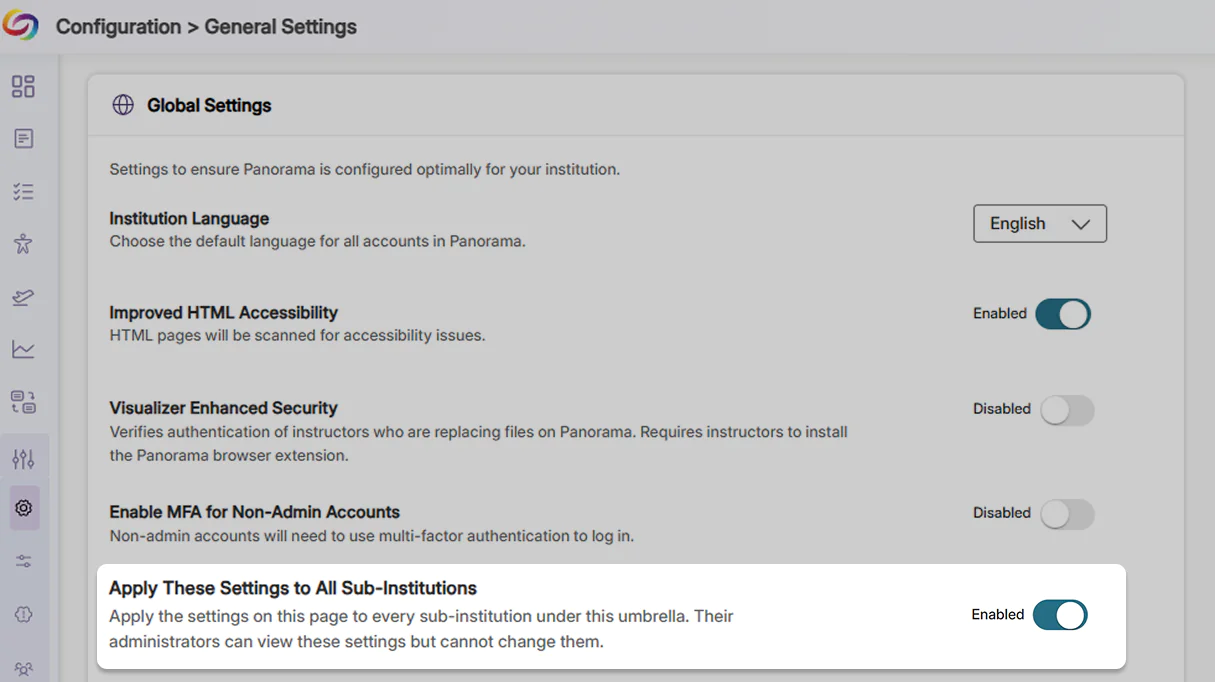Click the Panorama logo icon

pyautogui.click(x=20, y=24)
